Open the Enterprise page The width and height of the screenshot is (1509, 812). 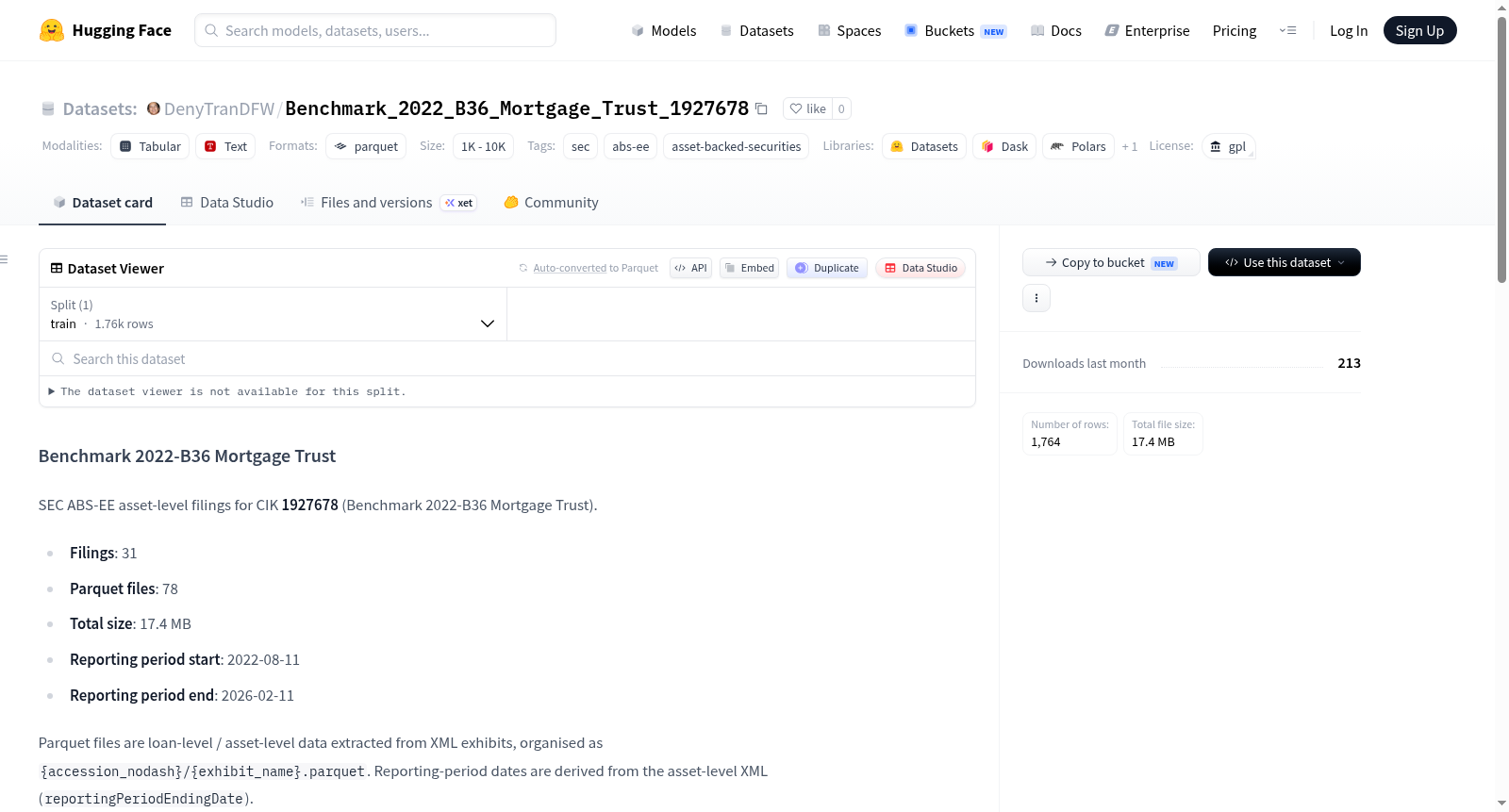[x=1147, y=30]
